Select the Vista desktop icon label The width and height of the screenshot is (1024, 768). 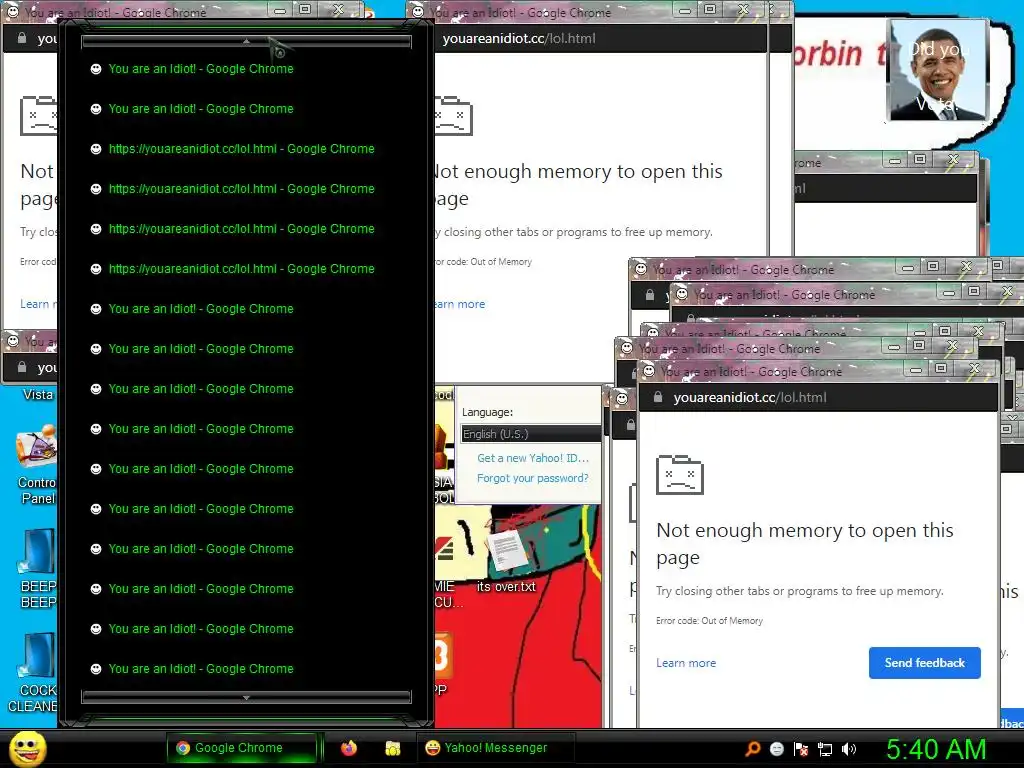(x=37, y=394)
